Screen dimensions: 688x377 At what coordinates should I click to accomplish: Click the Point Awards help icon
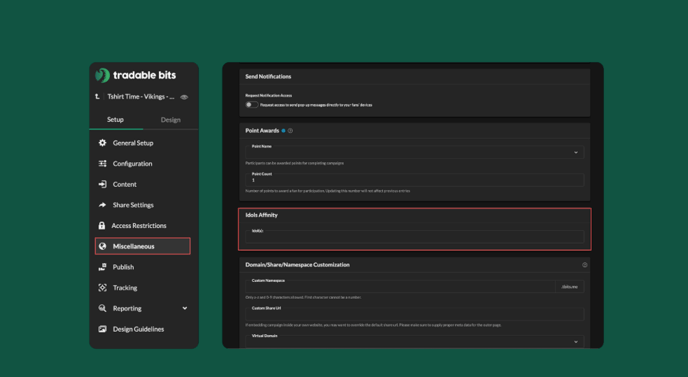pos(290,130)
